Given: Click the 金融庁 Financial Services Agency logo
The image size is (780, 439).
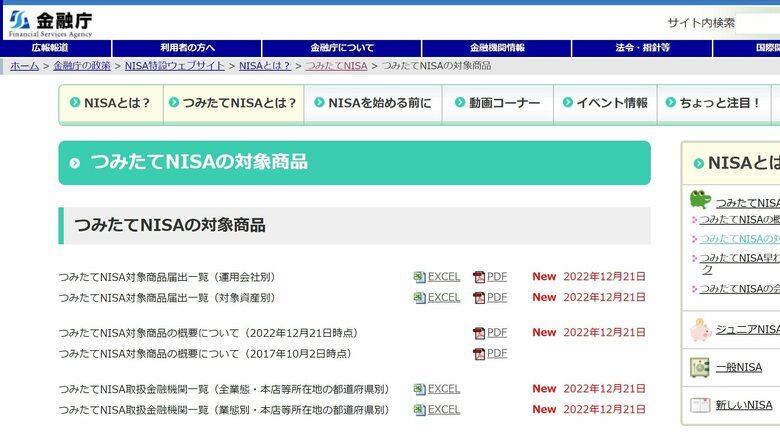Looking at the screenshot, I should click(x=51, y=24).
